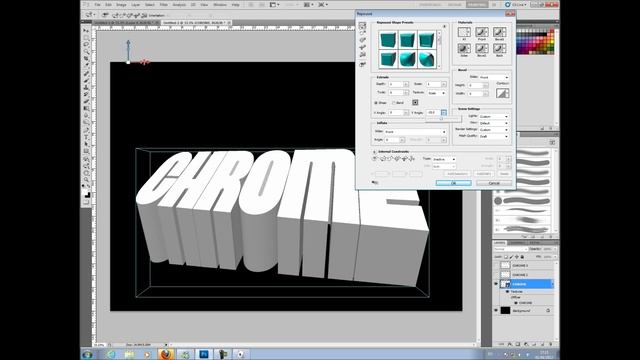Click the add layer mask icon
Image resolution: width=640 pixels, height=360 pixels.
pos(518,344)
